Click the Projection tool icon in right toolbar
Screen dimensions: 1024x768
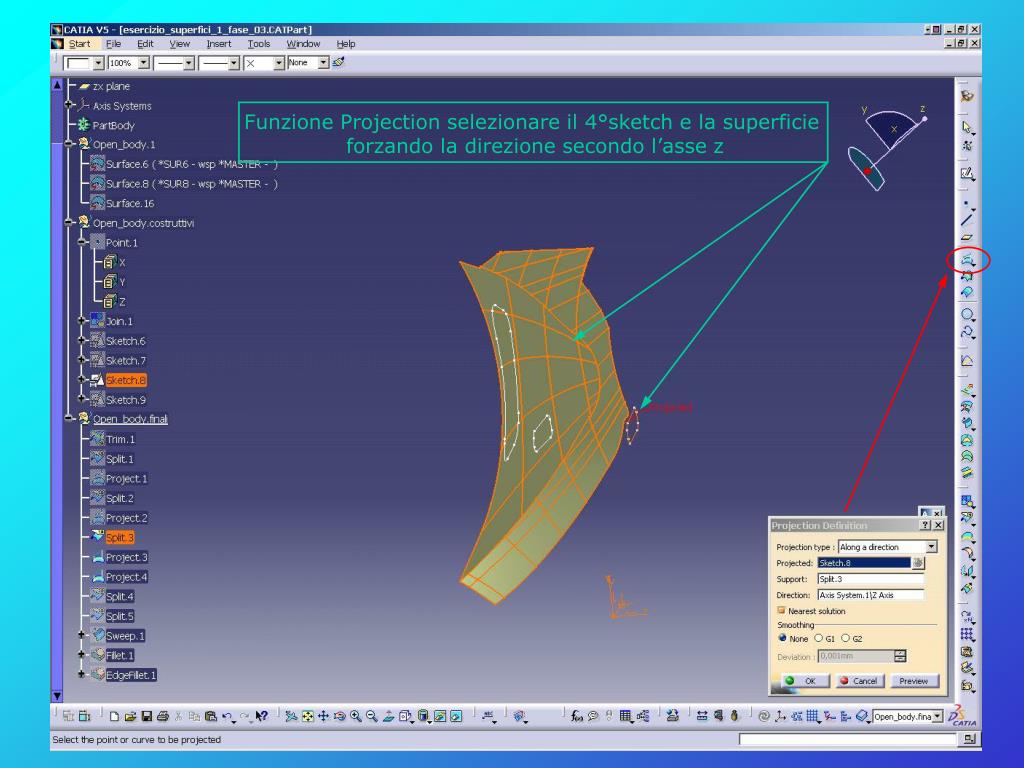967,260
